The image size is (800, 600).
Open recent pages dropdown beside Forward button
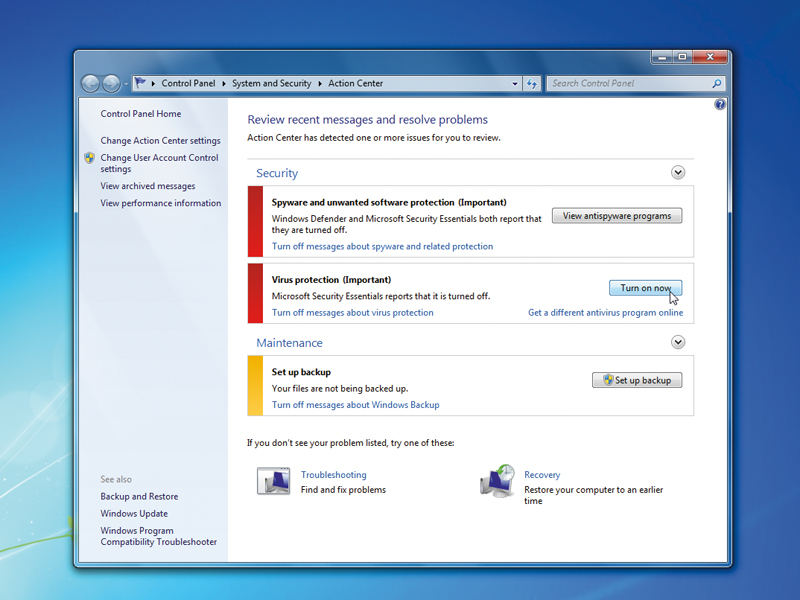point(126,84)
